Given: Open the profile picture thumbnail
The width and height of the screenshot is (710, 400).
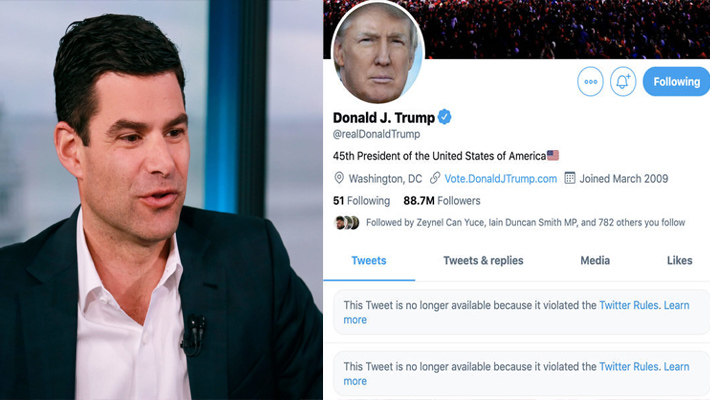Looking at the screenshot, I should (377, 52).
